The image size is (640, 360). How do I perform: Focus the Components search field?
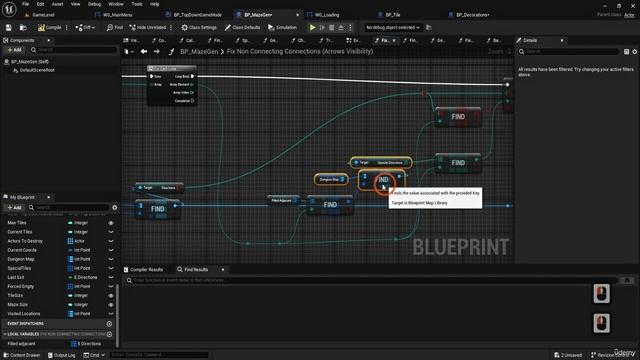click(x=73, y=50)
